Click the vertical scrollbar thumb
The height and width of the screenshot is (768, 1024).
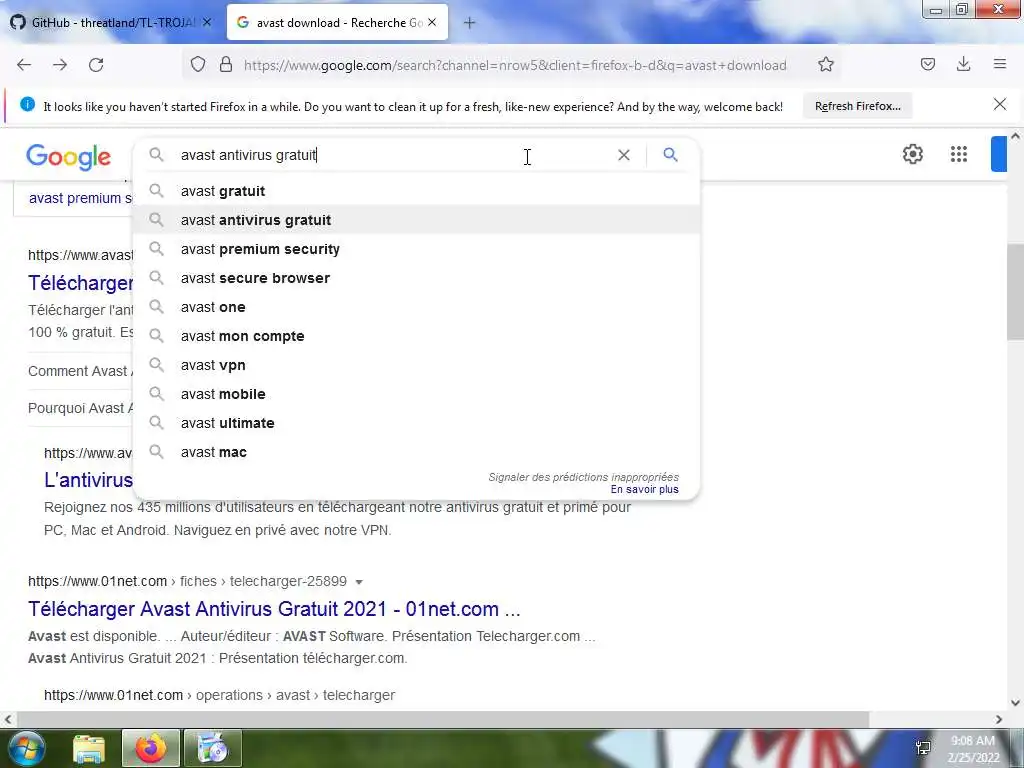[1015, 292]
